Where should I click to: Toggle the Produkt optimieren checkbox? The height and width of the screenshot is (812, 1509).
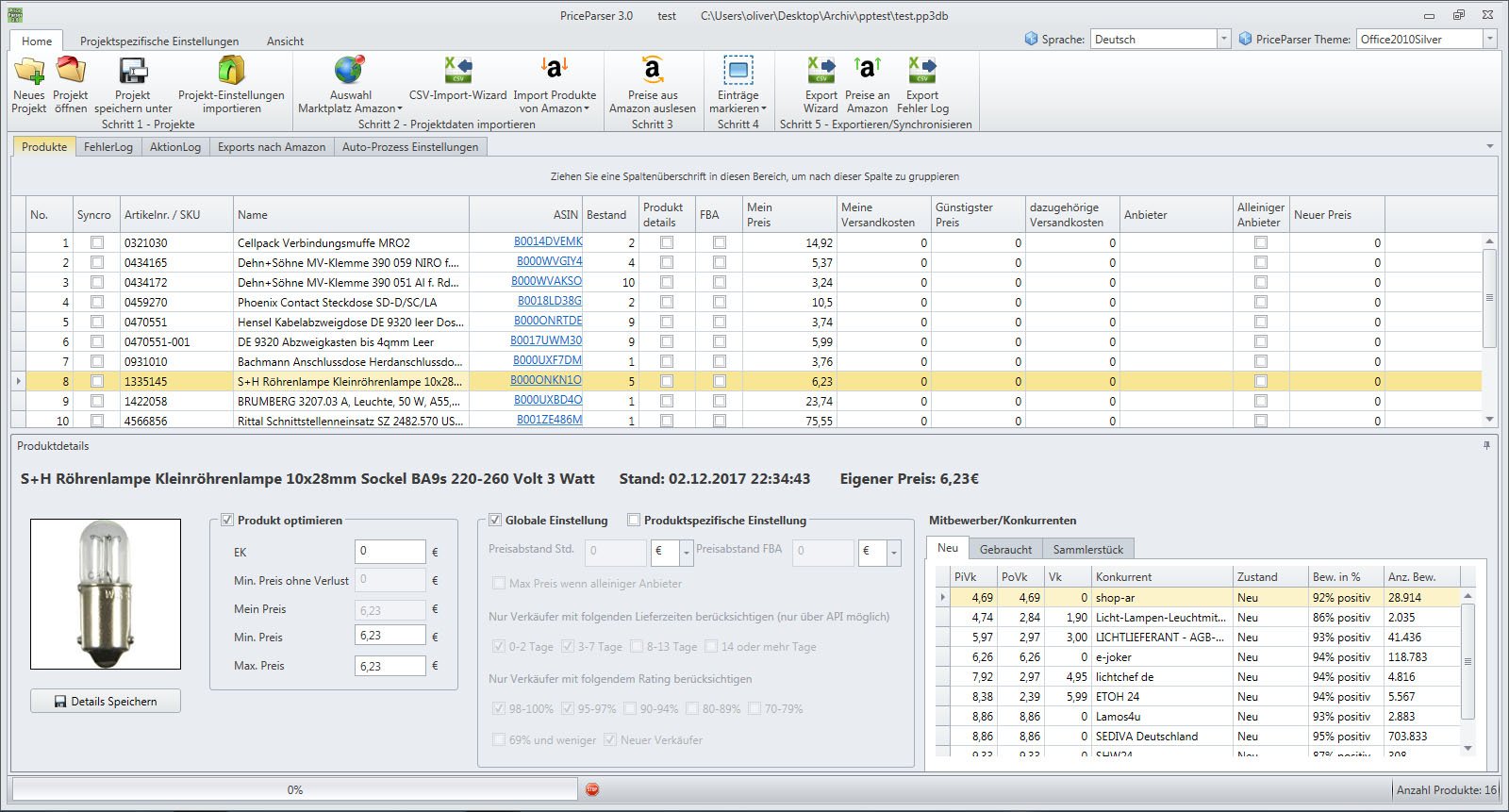pos(227,520)
